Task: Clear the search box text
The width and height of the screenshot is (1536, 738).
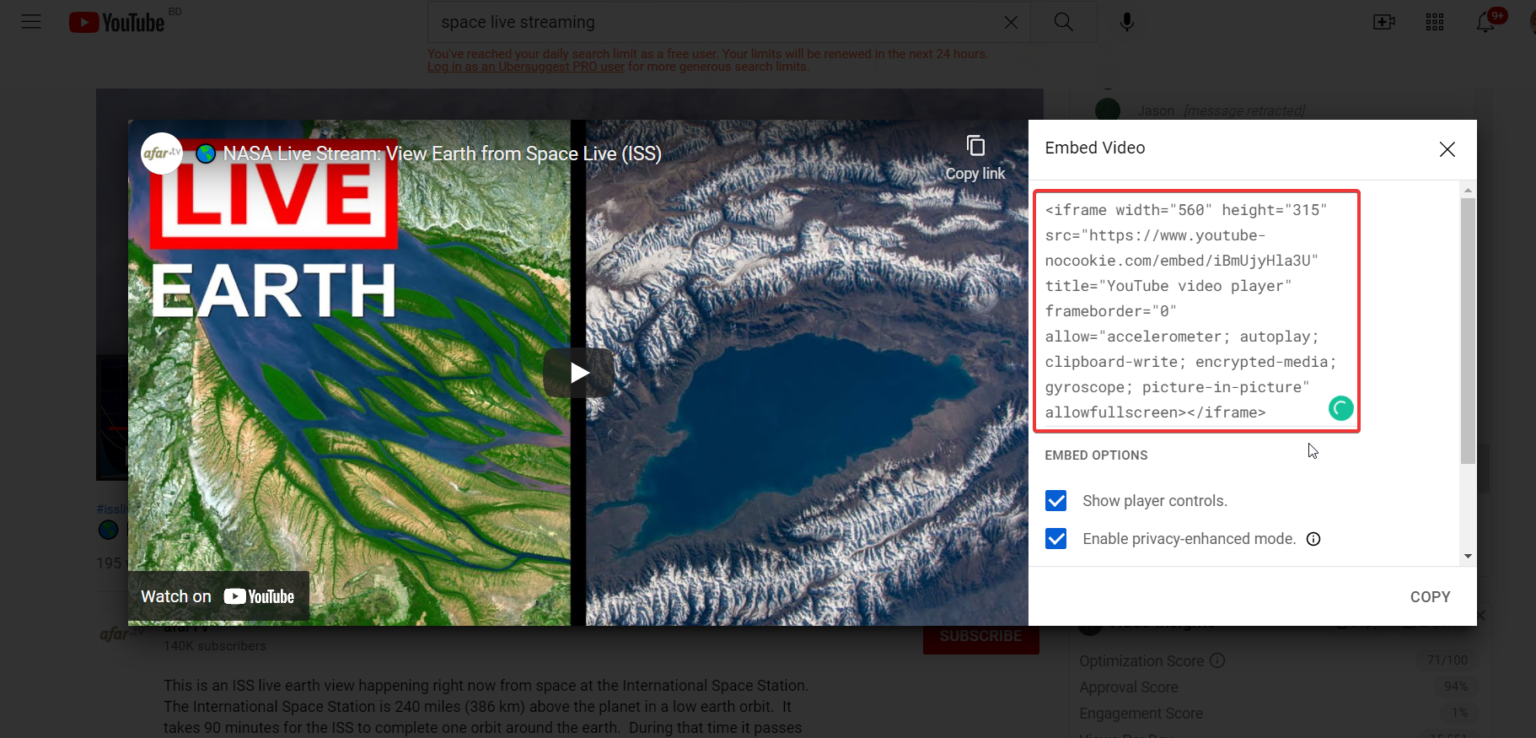Action: click(x=1011, y=22)
